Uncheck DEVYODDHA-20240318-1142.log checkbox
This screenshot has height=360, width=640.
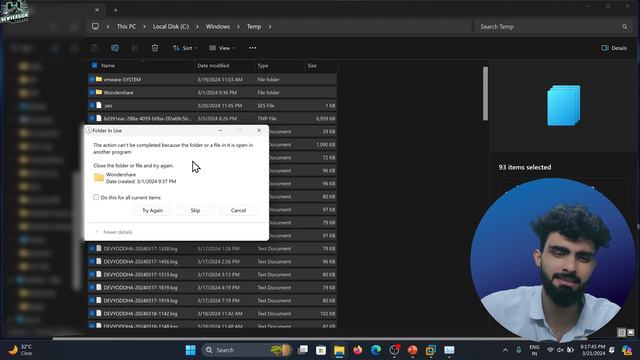click(x=92, y=313)
